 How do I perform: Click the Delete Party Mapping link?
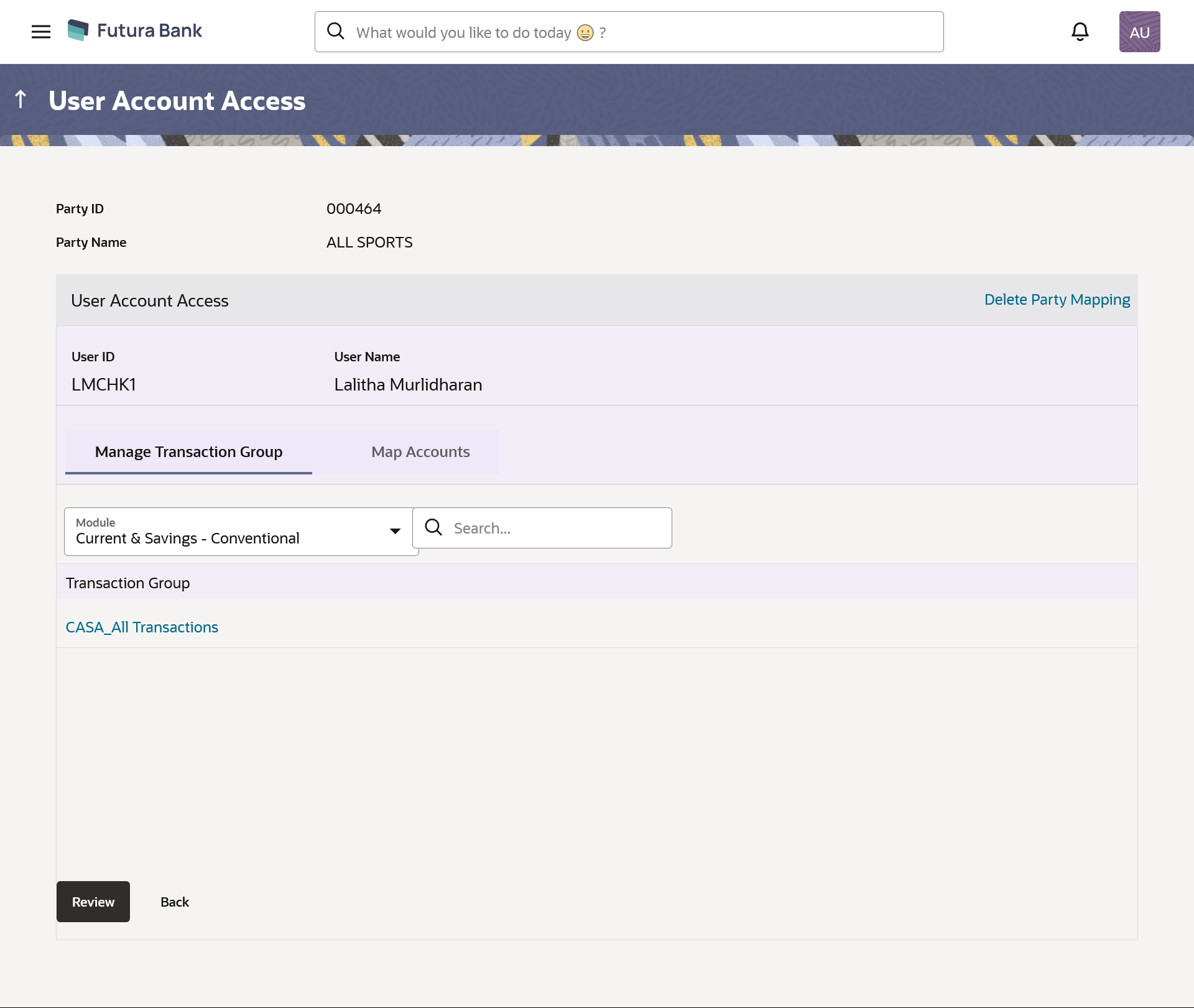(x=1057, y=300)
